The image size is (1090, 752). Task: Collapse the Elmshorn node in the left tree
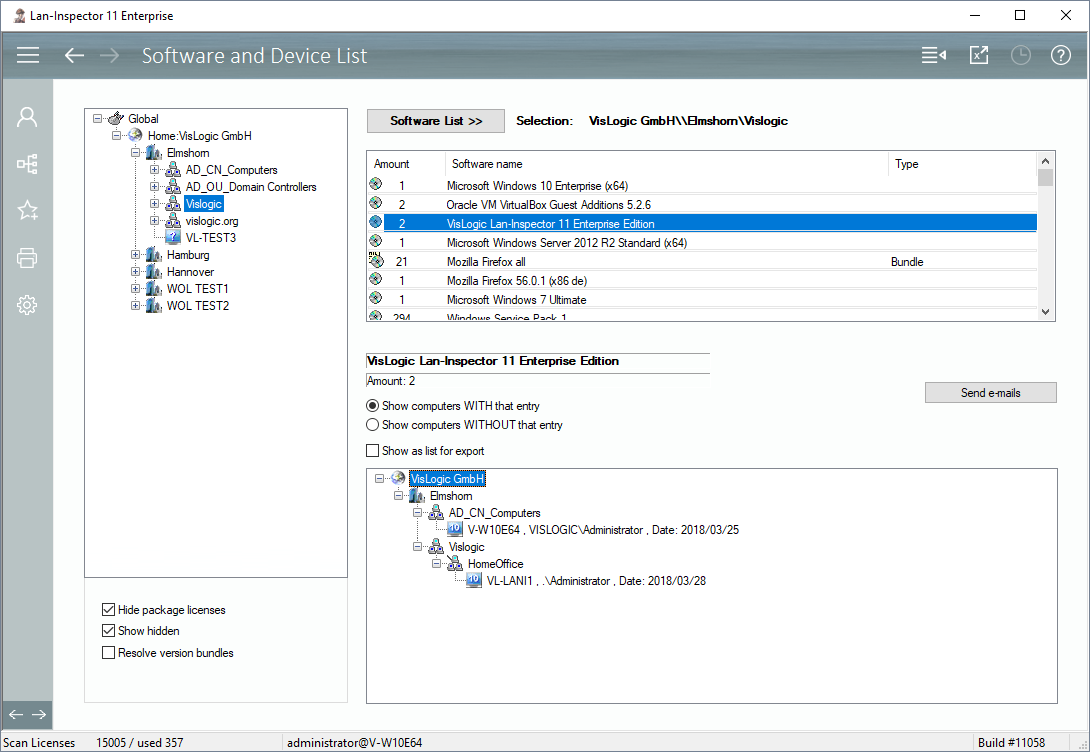click(x=136, y=153)
